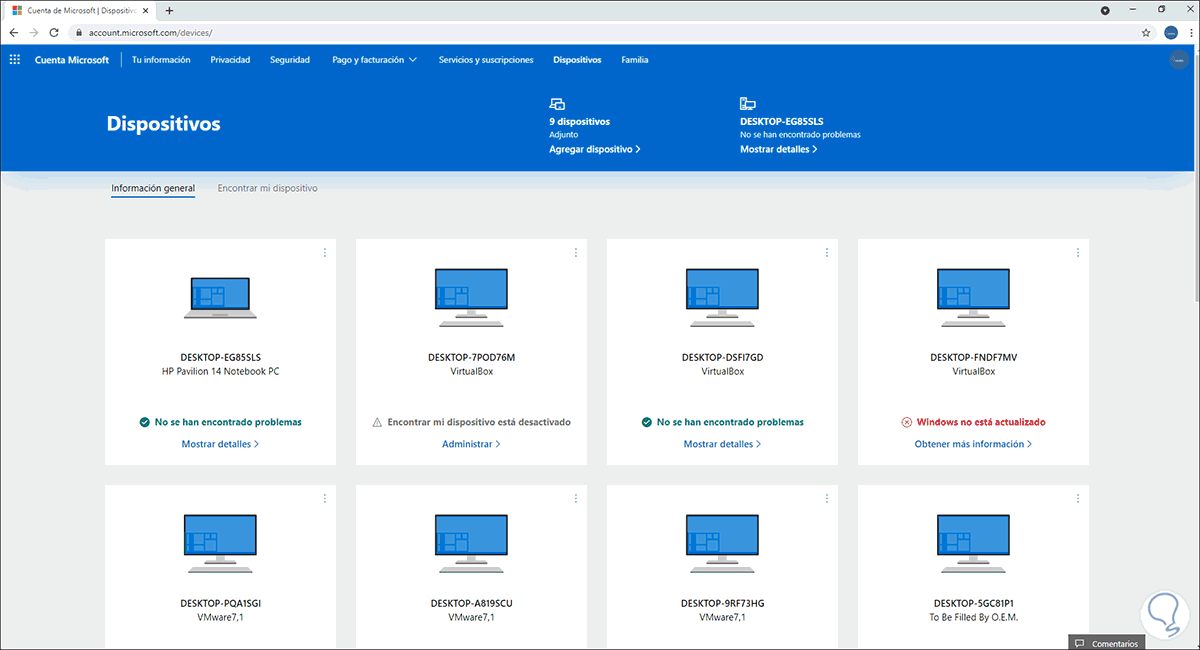Open Privacidad menu item
The height and width of the screenshot is (650, 1200).
tap(230, 60)
